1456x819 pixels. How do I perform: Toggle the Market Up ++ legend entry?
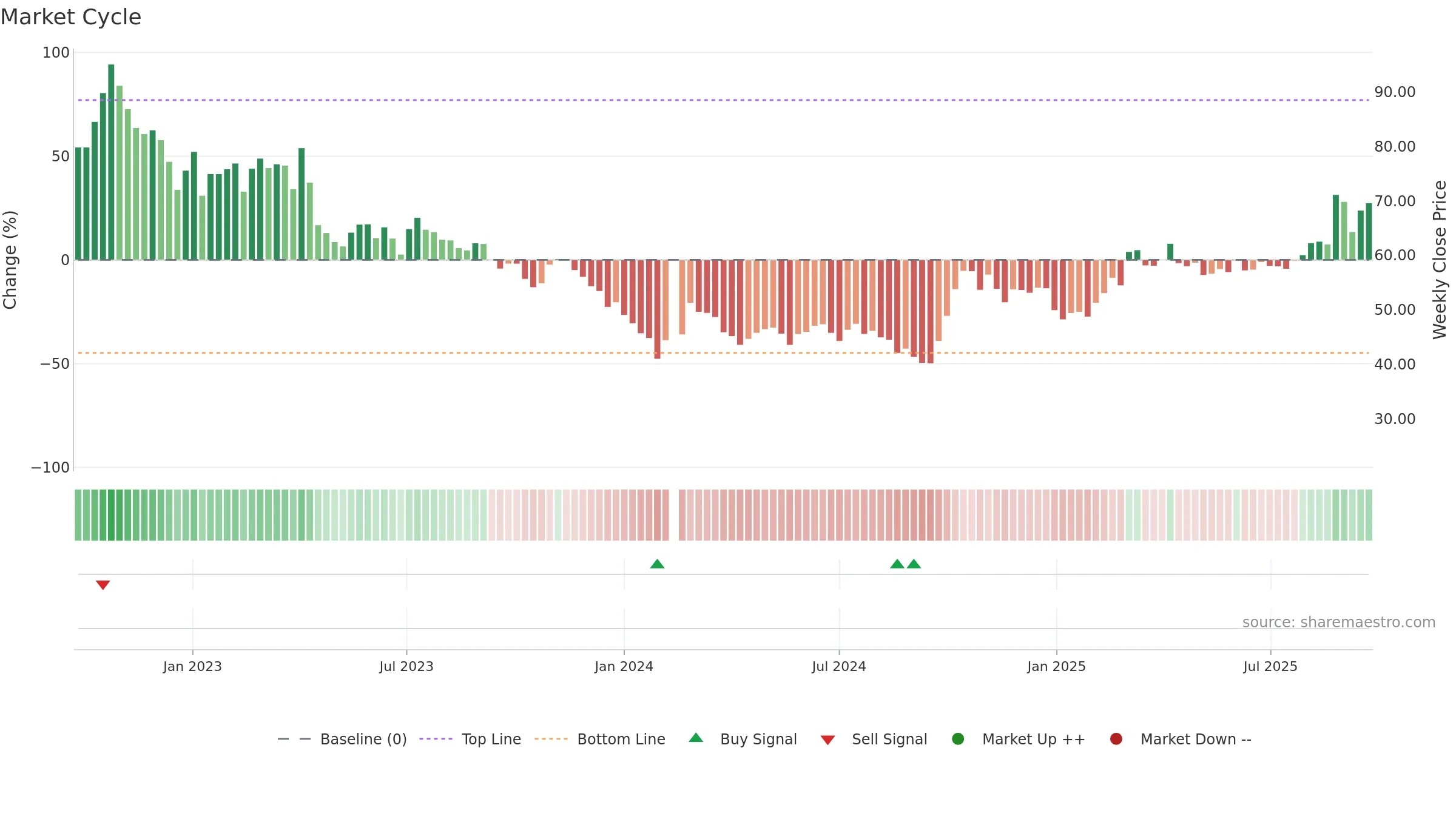1019,739
